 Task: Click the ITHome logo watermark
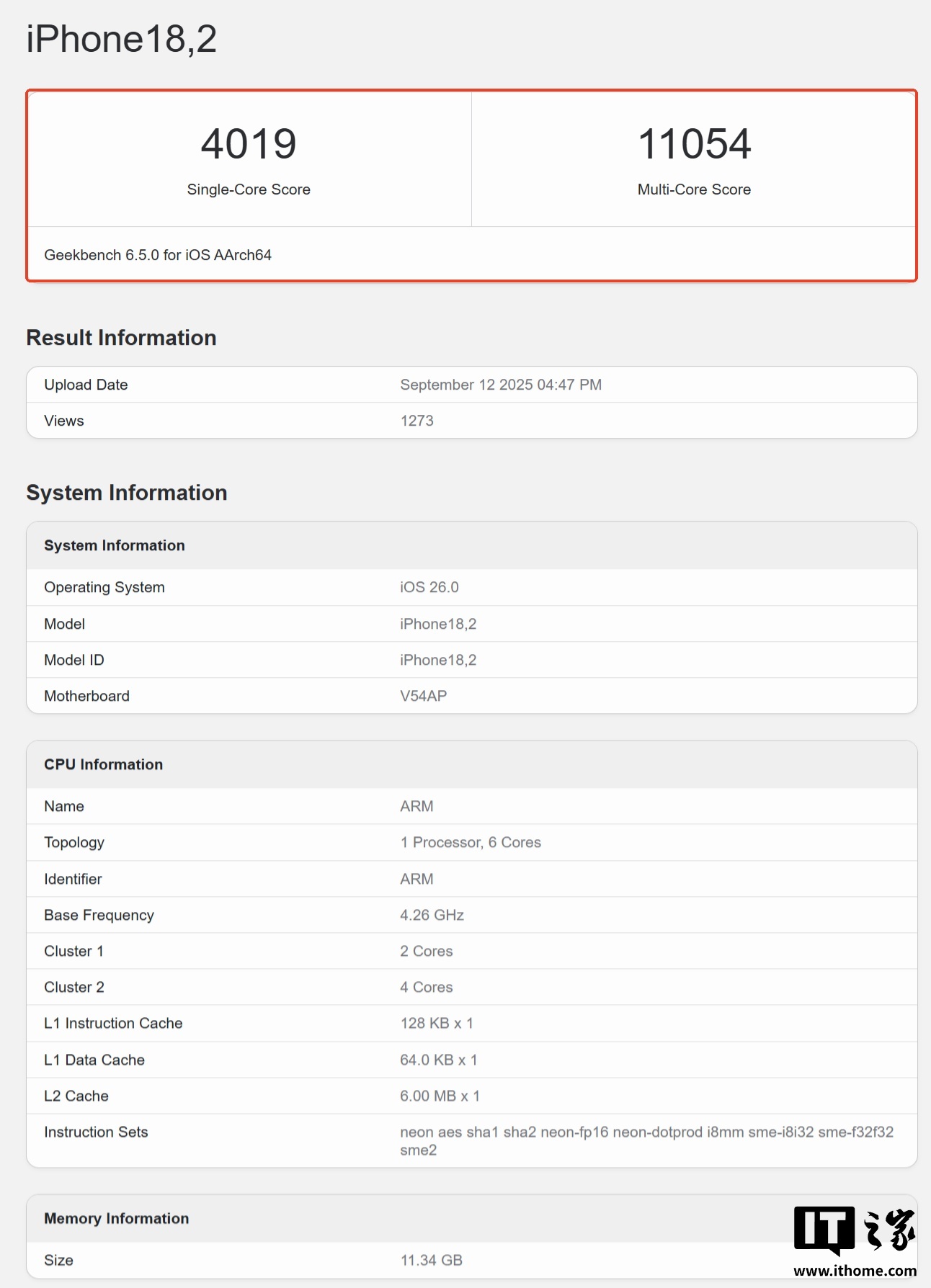(855, 1230)
